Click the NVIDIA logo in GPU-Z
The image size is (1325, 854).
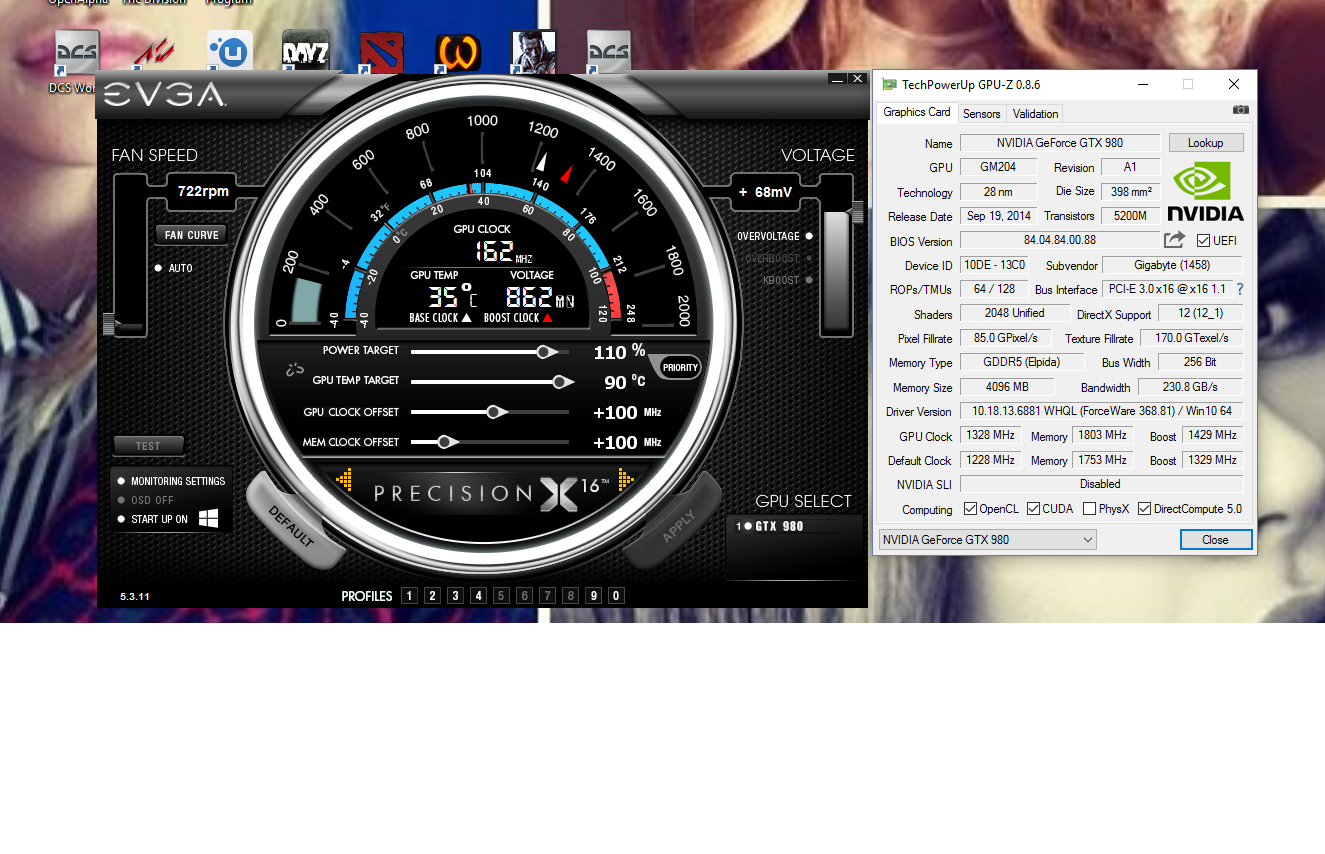click(1205, 190)
